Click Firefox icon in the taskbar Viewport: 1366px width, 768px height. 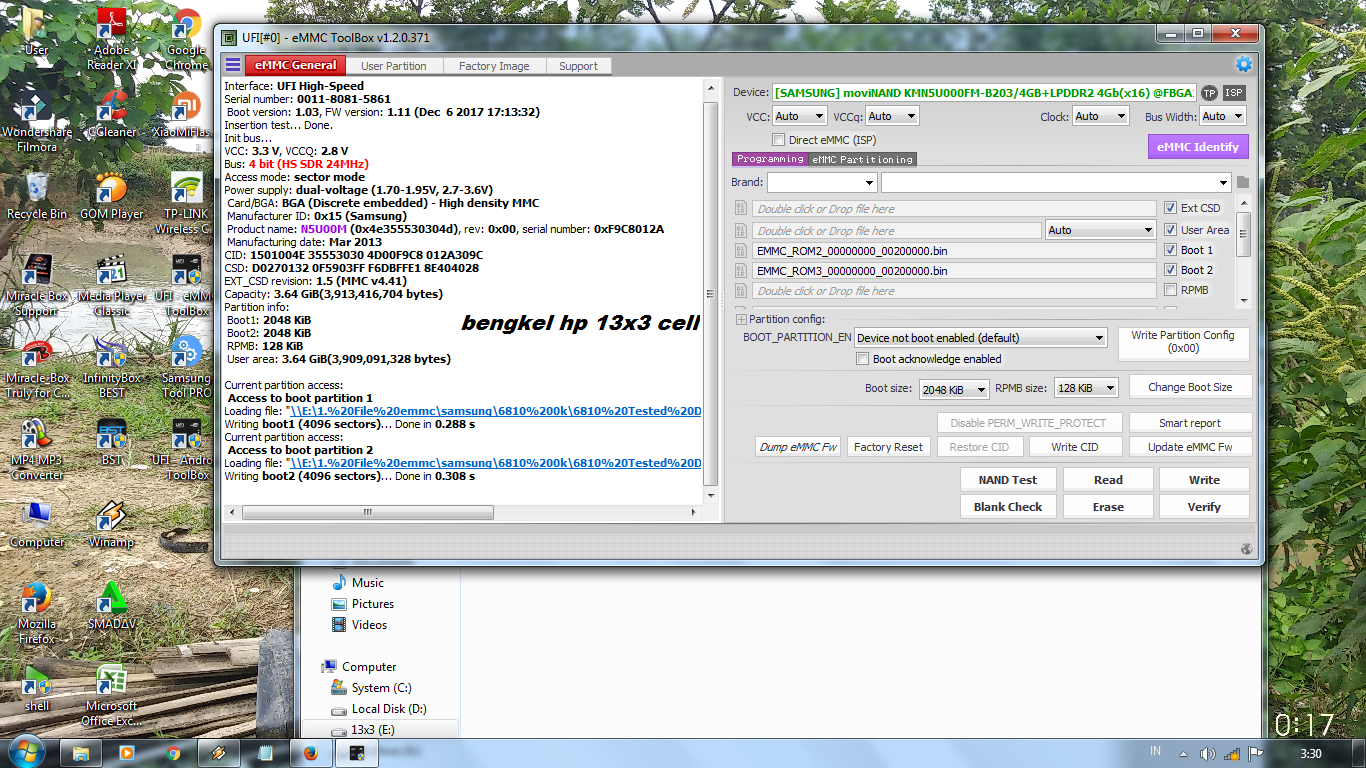310,752
